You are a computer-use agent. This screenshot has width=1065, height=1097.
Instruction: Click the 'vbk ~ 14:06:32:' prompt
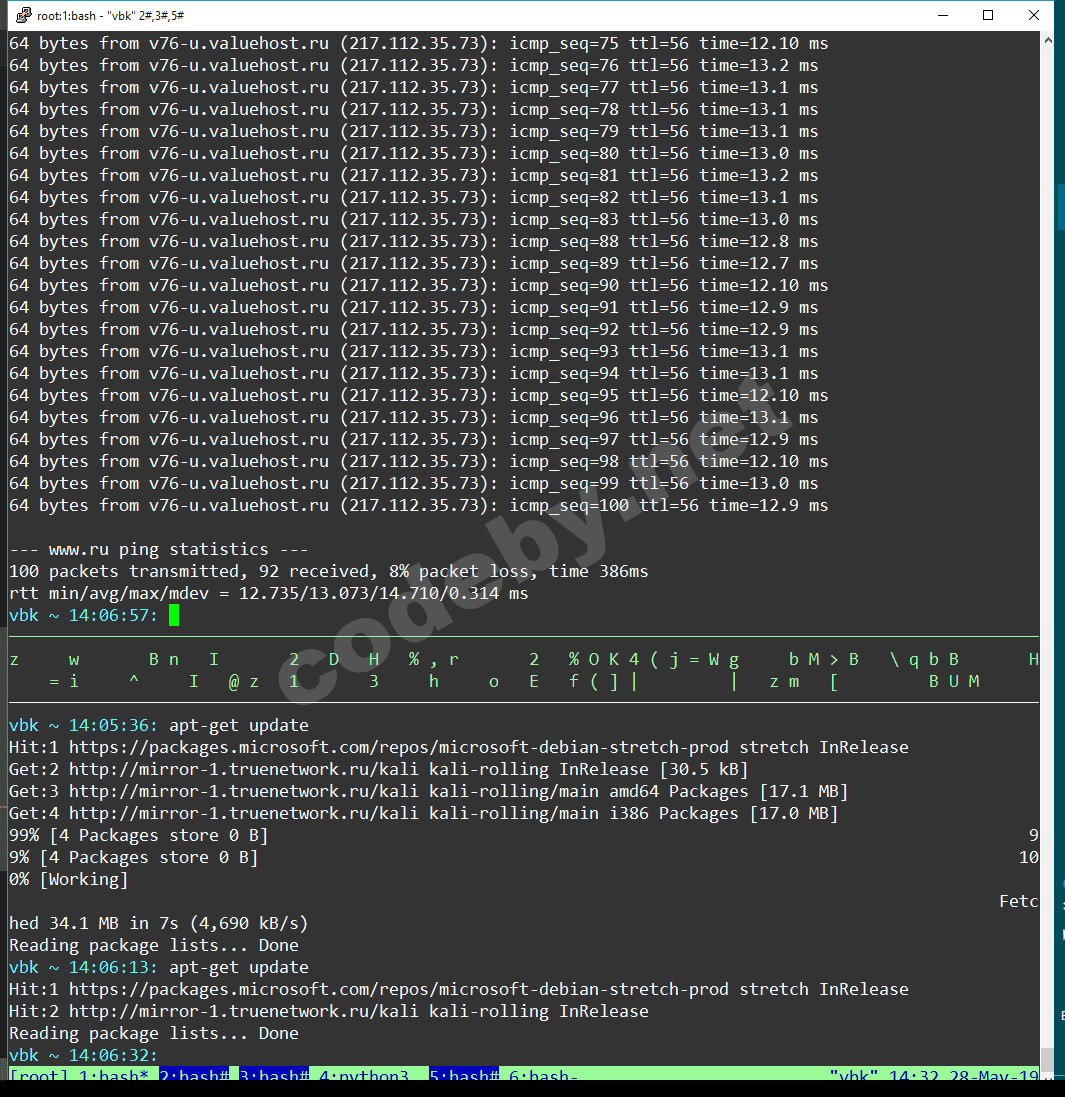(x=84, y=1056)
